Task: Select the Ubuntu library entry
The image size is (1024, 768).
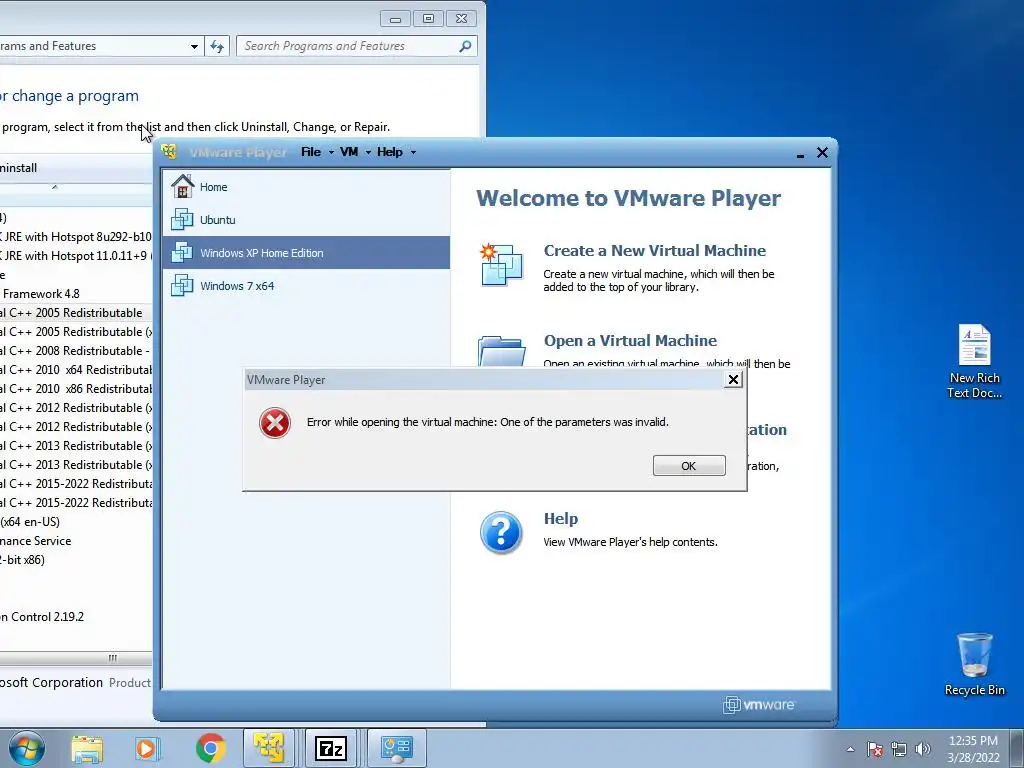Action: tap(306, 220)
